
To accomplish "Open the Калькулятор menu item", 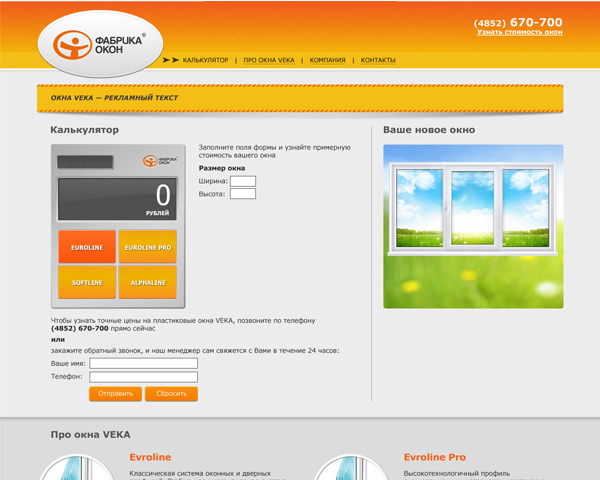I will [205, 60].
